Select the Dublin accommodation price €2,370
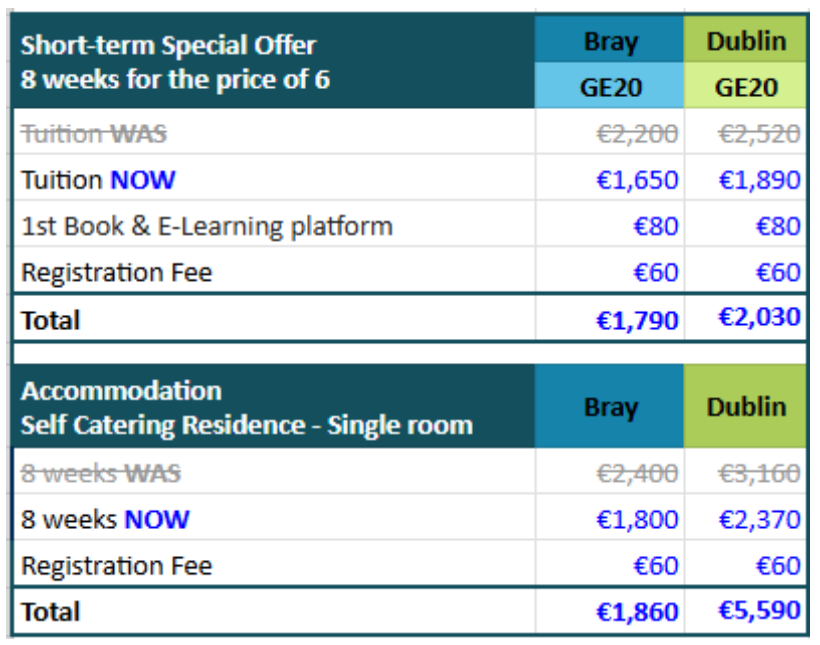 click(x=759, y=520)
